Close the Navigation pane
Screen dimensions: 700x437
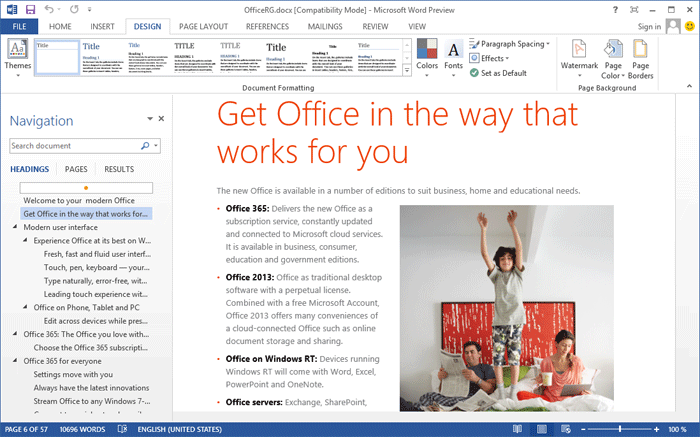point(161,119)
